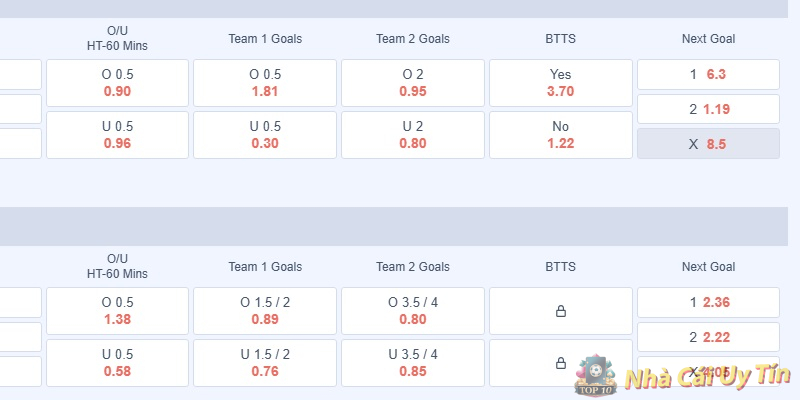Choose Next Goal team 2 at 2.22
Image resolution: width=800 pixels, height=400 pixels.
click(708, 337)
